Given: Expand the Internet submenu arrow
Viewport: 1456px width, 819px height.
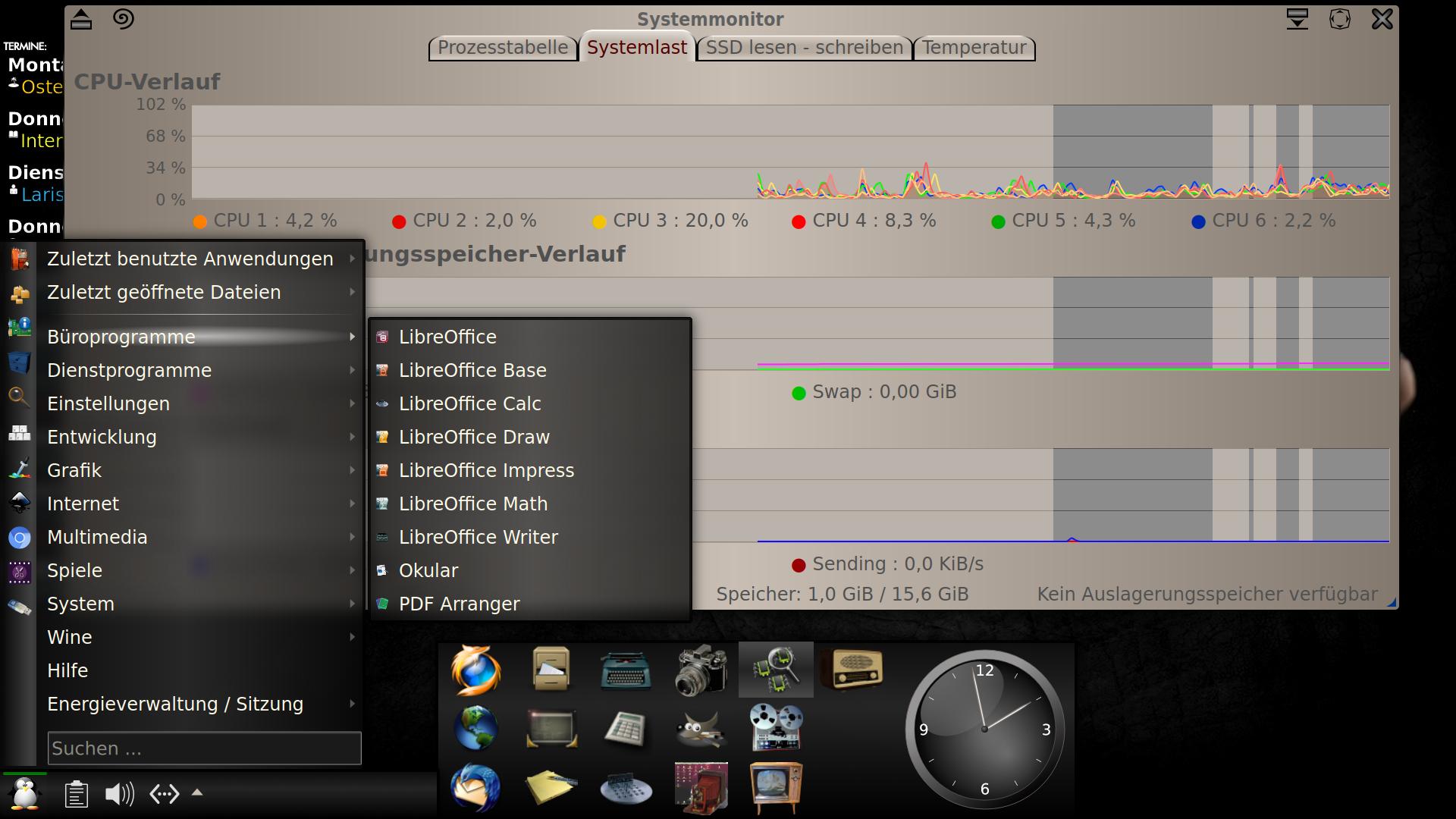Looking at the screenshot, I should (x=353, y=504).
